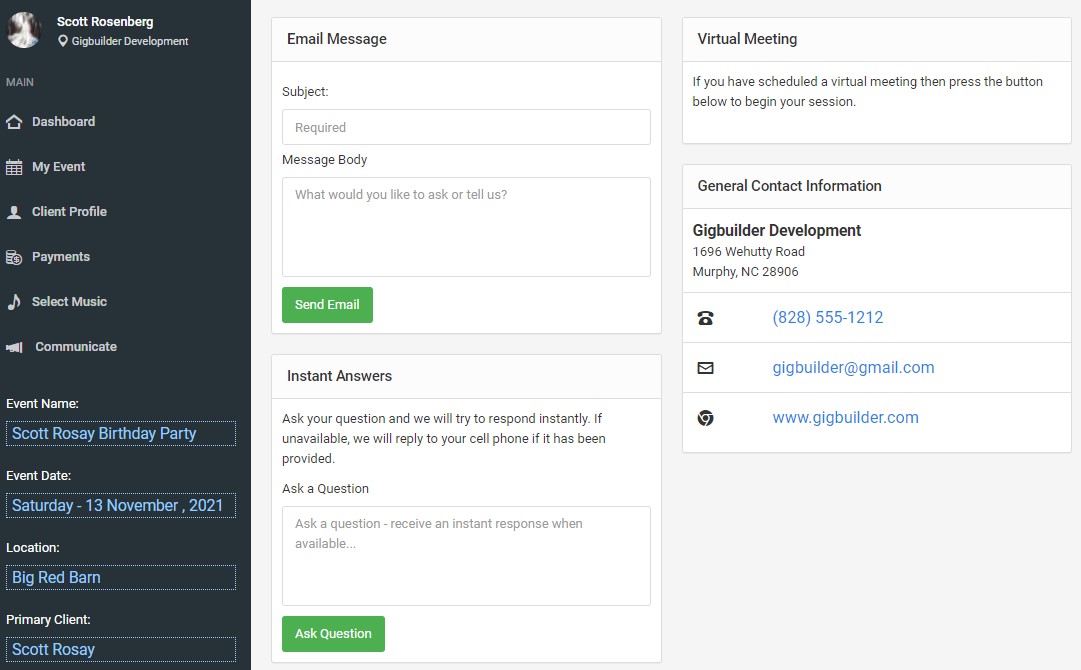Select the Event Date field in sidebar
The width and height of the screenshot is (1081, 670).
121,505
